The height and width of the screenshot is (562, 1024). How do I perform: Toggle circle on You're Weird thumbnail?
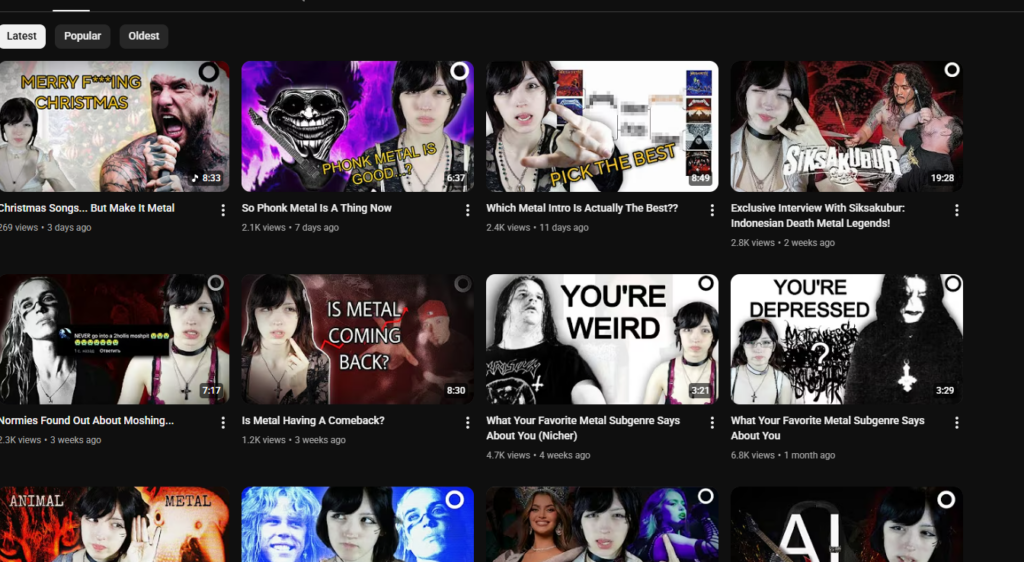[706, 284]
